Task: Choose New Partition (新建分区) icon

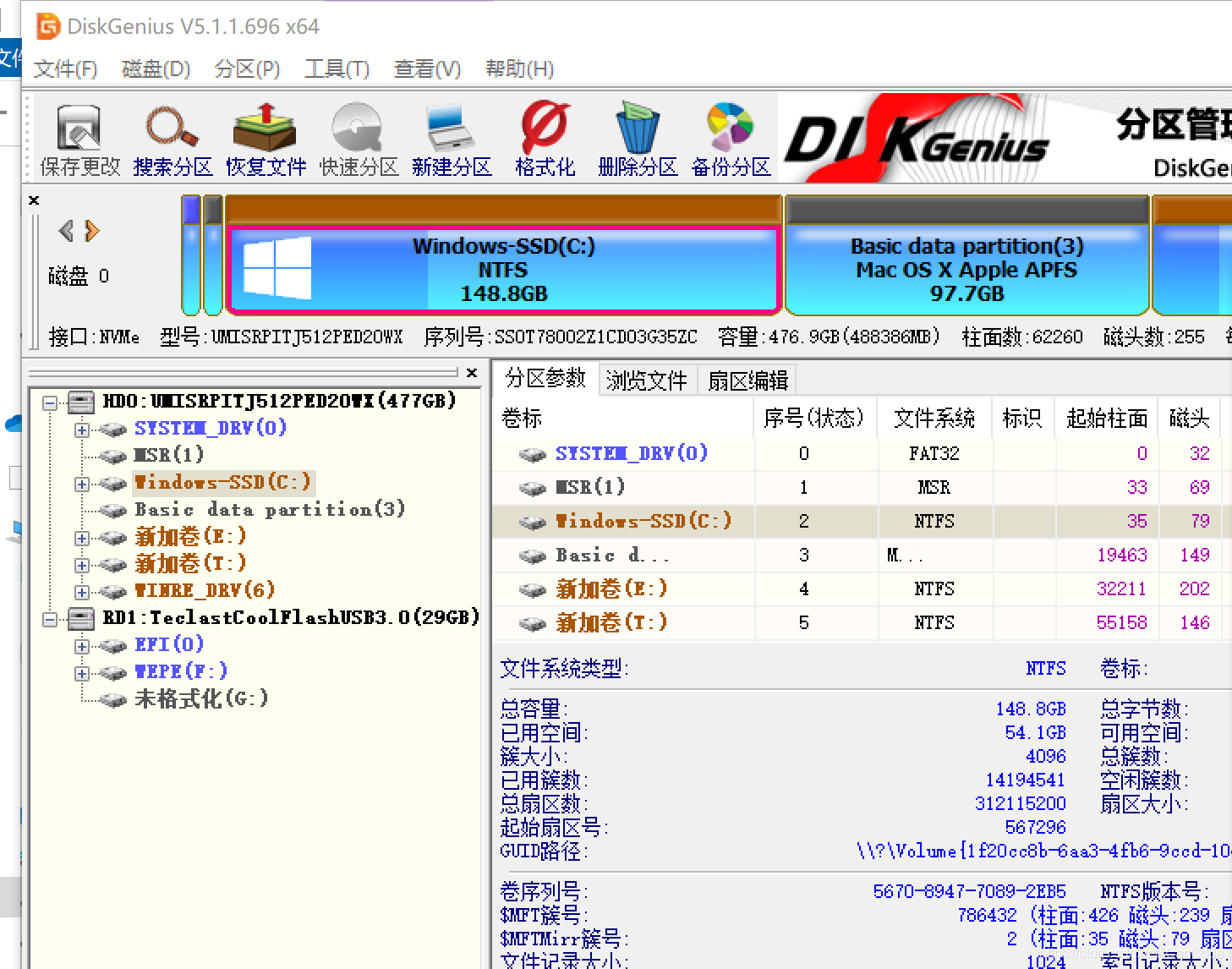Action: [x=452, y=140]
